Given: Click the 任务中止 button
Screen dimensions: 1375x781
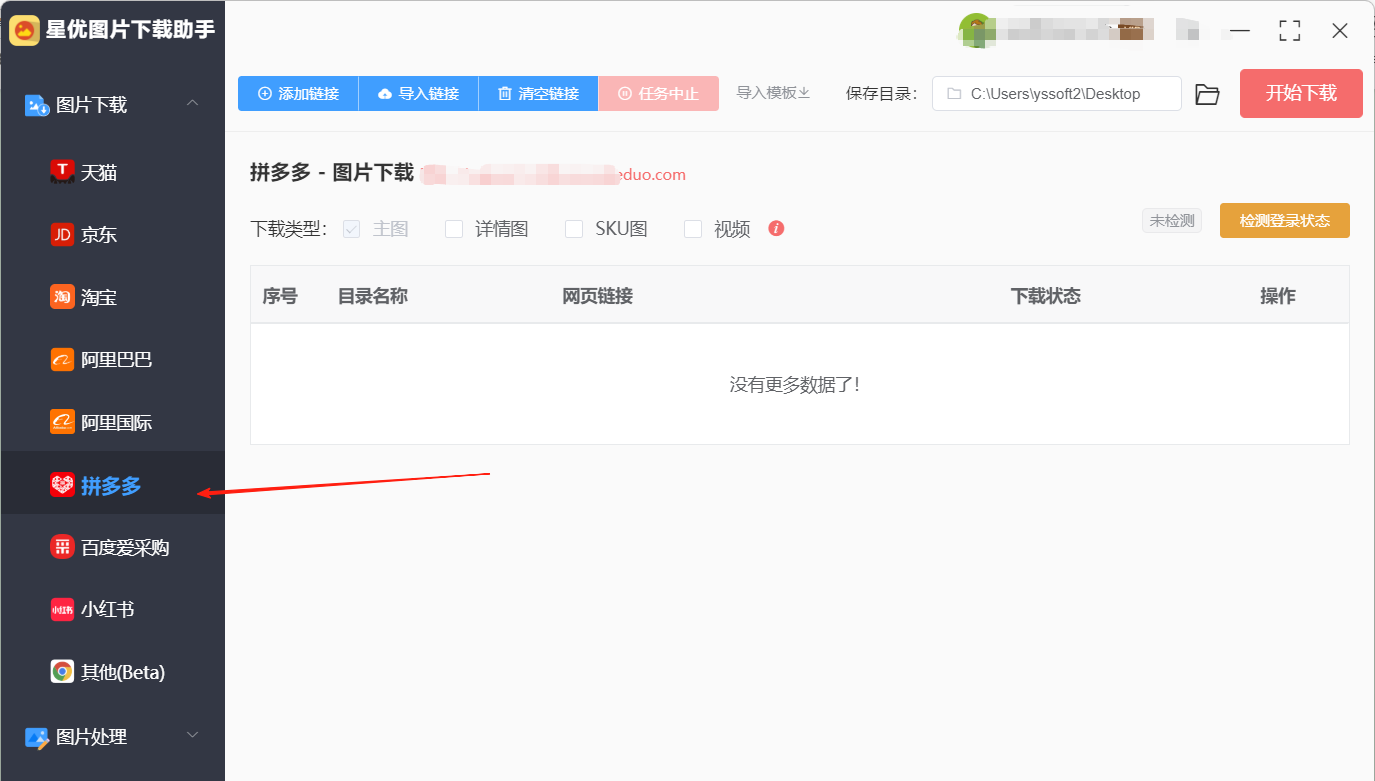Looking at the screenshot, I should (658, 93).
